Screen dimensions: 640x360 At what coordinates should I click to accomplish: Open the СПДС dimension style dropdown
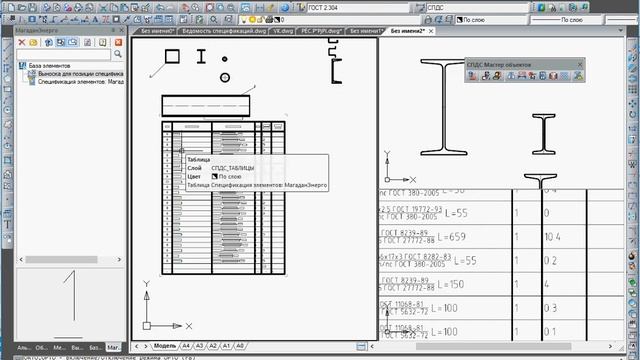click(477, 7)
